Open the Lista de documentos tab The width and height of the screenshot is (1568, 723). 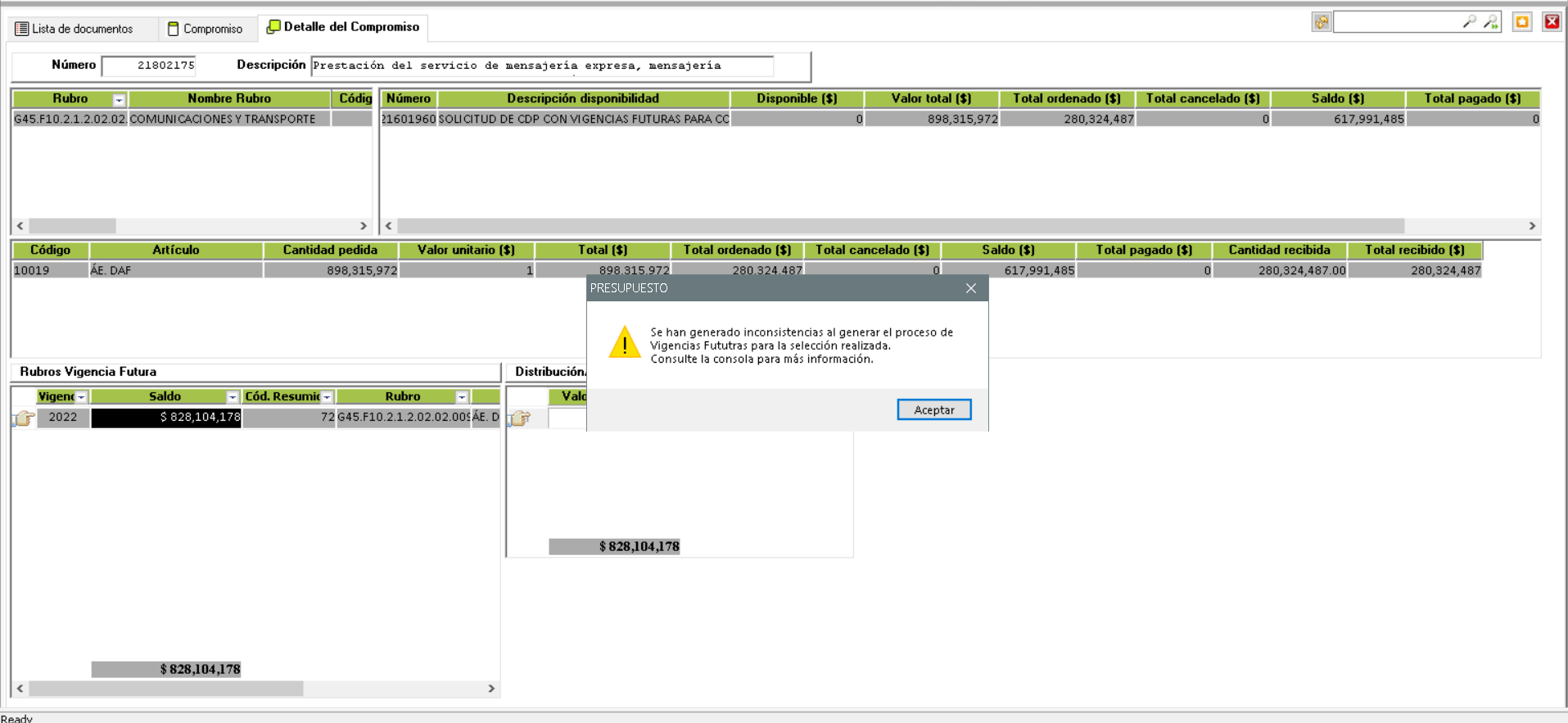[83, 29]
